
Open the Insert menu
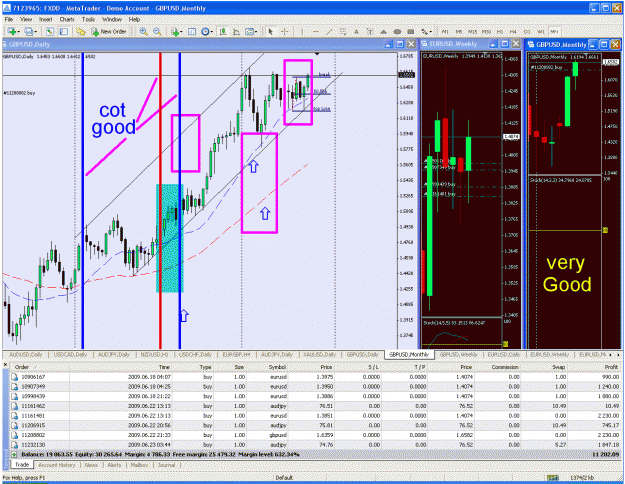click(x=45, y=19)
